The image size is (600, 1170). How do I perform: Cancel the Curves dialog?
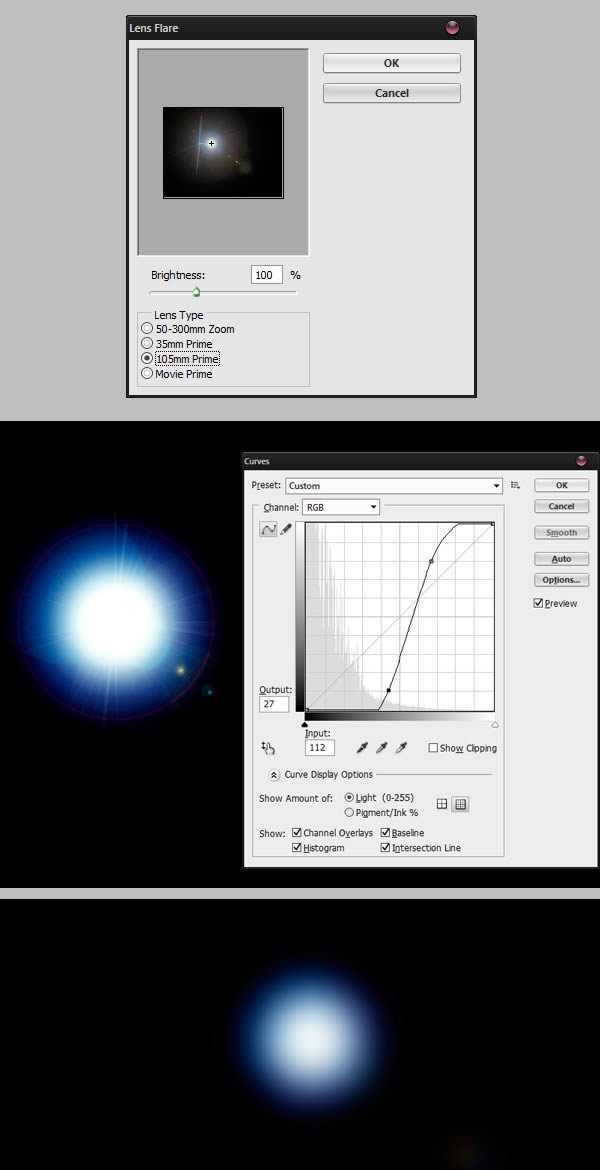[x=561, y=507]
